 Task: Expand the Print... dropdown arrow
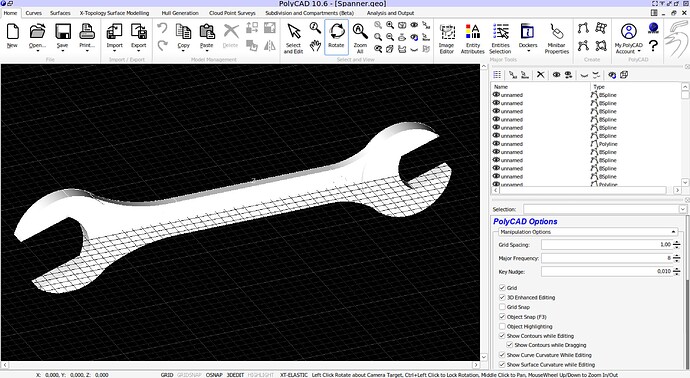(x=87, y=51)
